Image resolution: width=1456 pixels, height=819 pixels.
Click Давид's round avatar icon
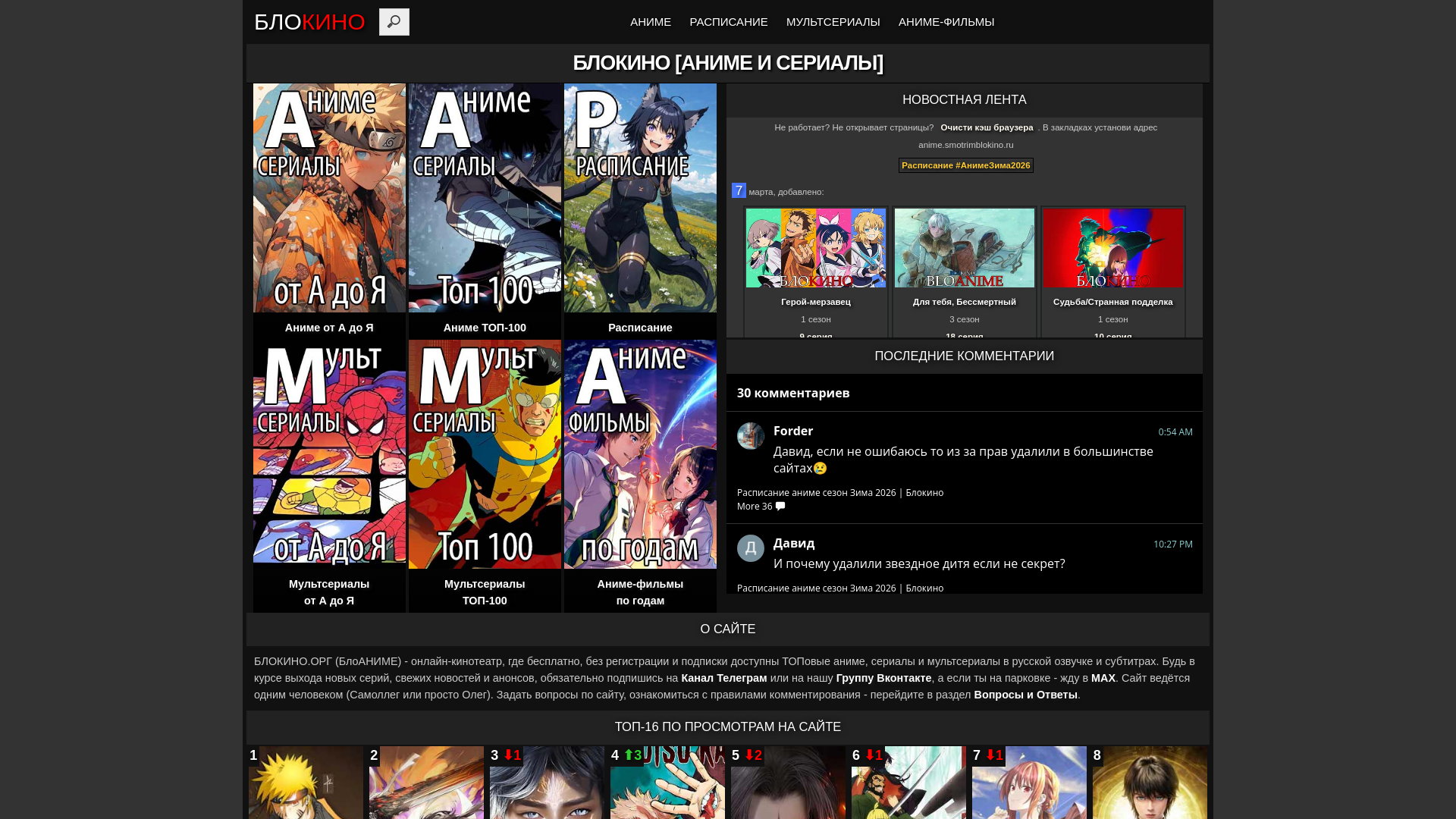click(750, 548)
